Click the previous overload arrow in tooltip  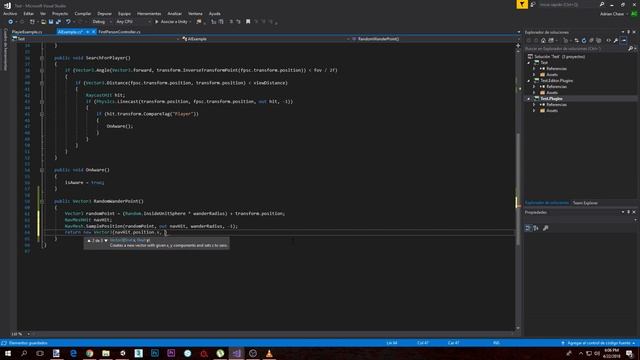(x=89, y=240)
